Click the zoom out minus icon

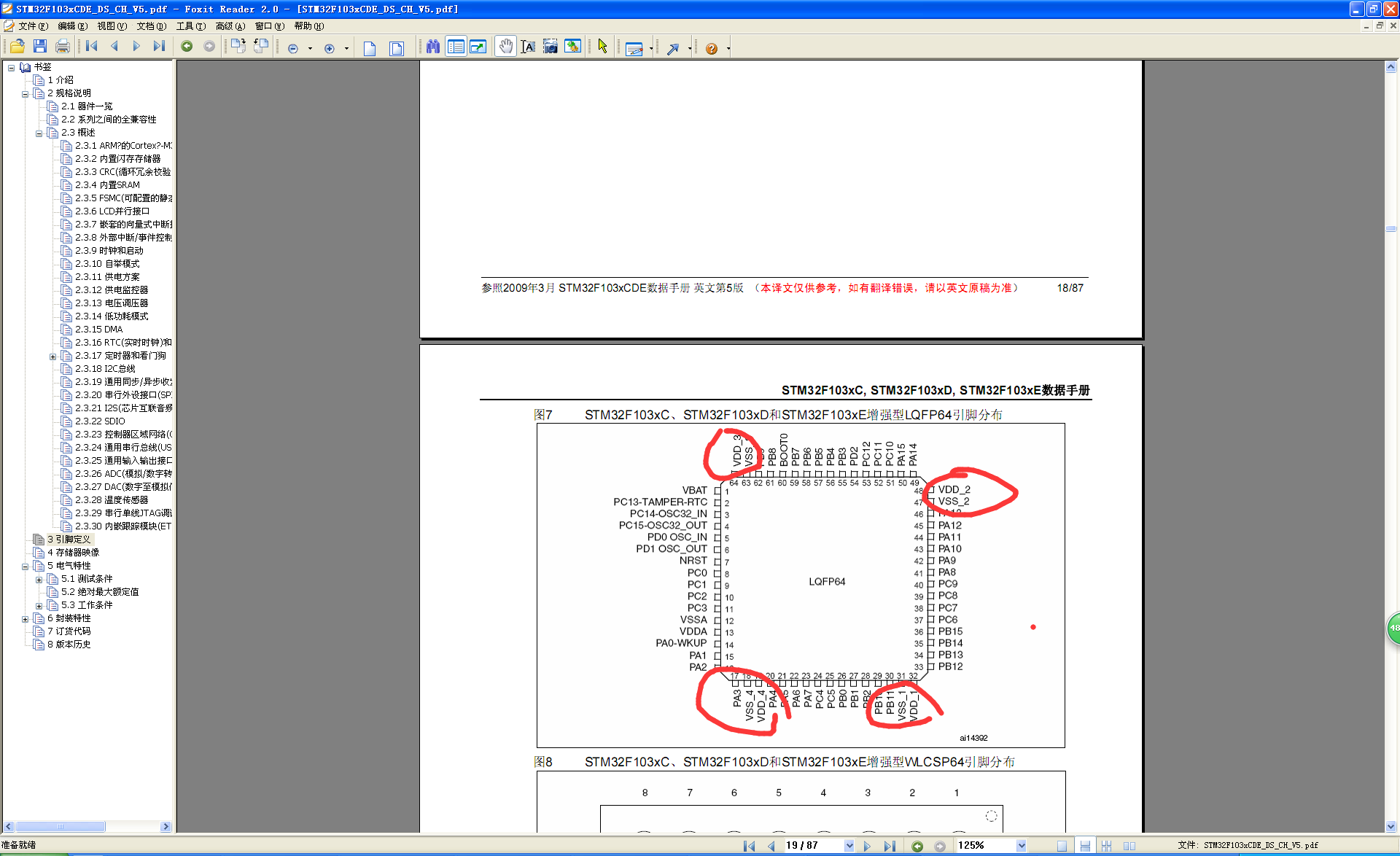point(293,48)
